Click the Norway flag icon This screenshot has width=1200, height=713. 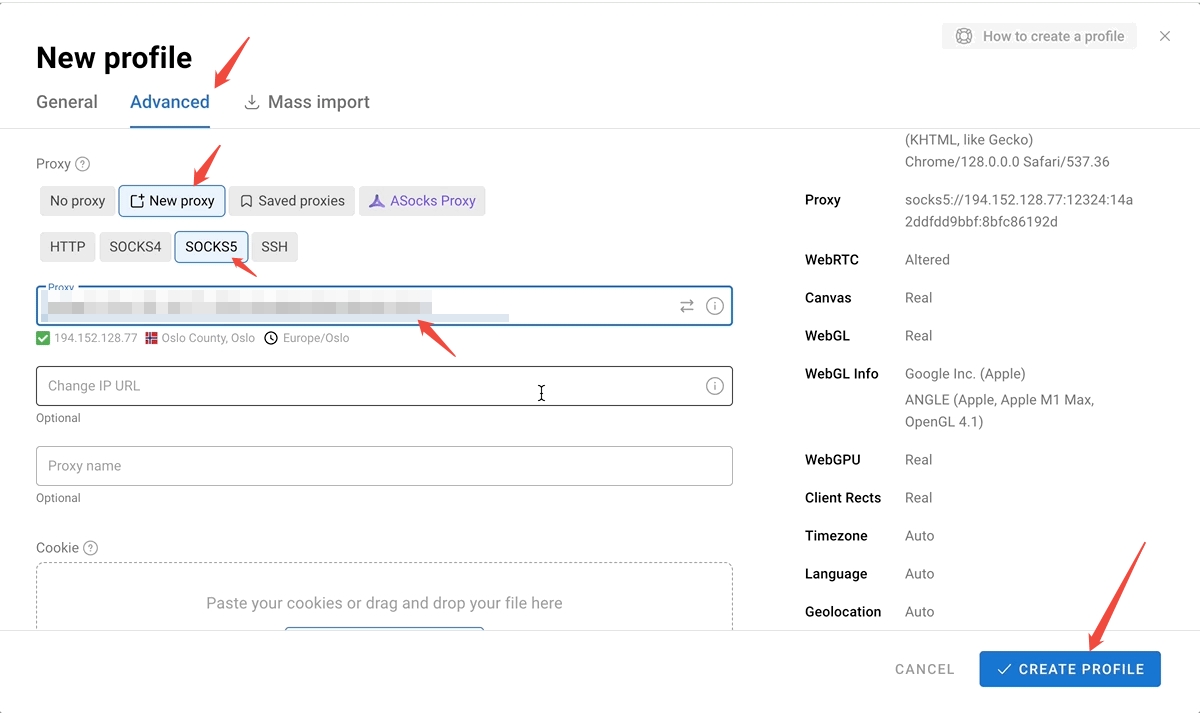pos(152,338)
